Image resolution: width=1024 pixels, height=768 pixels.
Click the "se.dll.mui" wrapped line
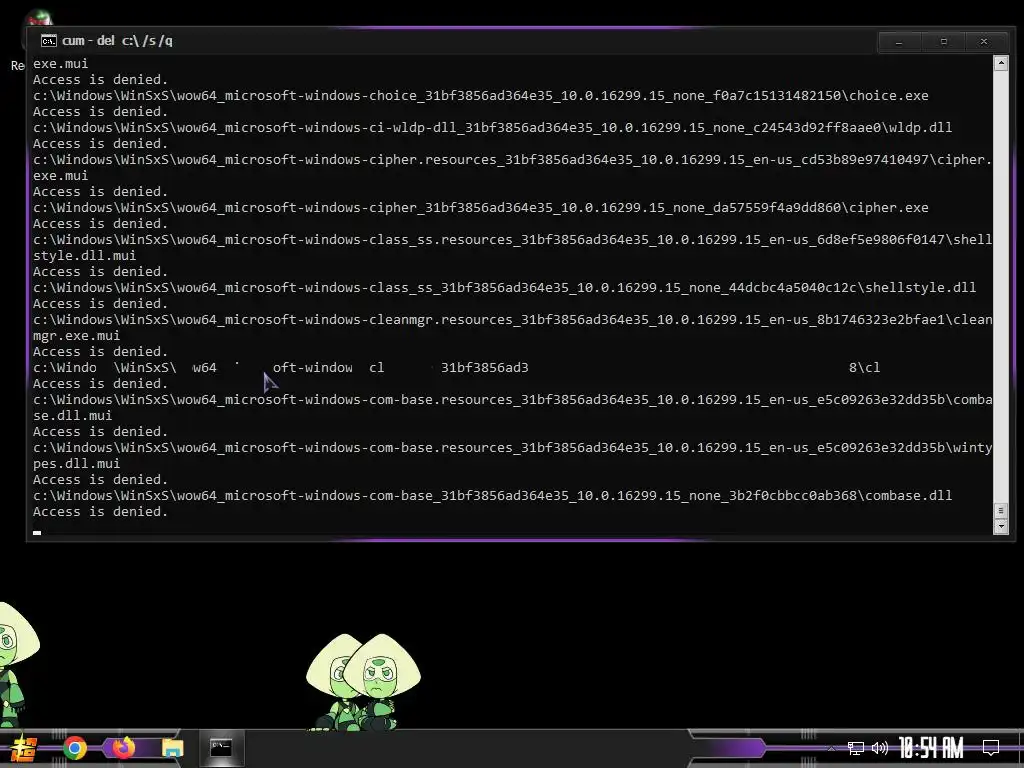coord(72,415)
